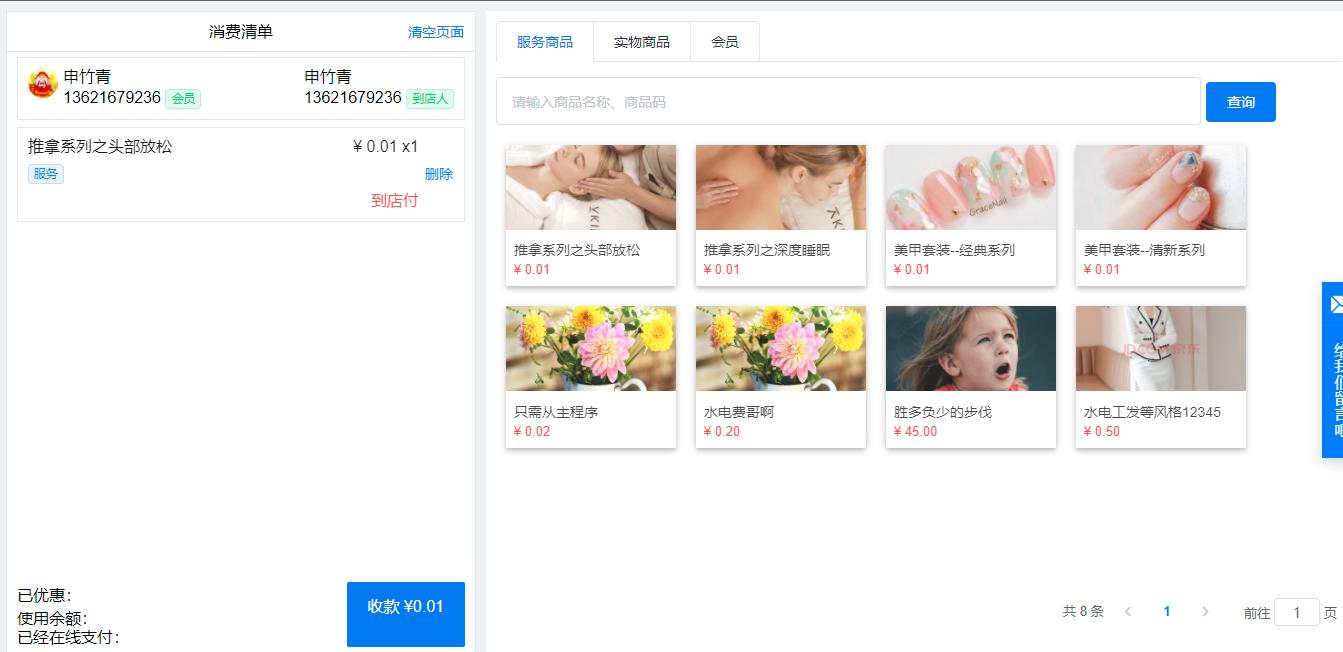Click the green 到店人 tag
This screenshot has height=652, width=1343.
(430, 99)
